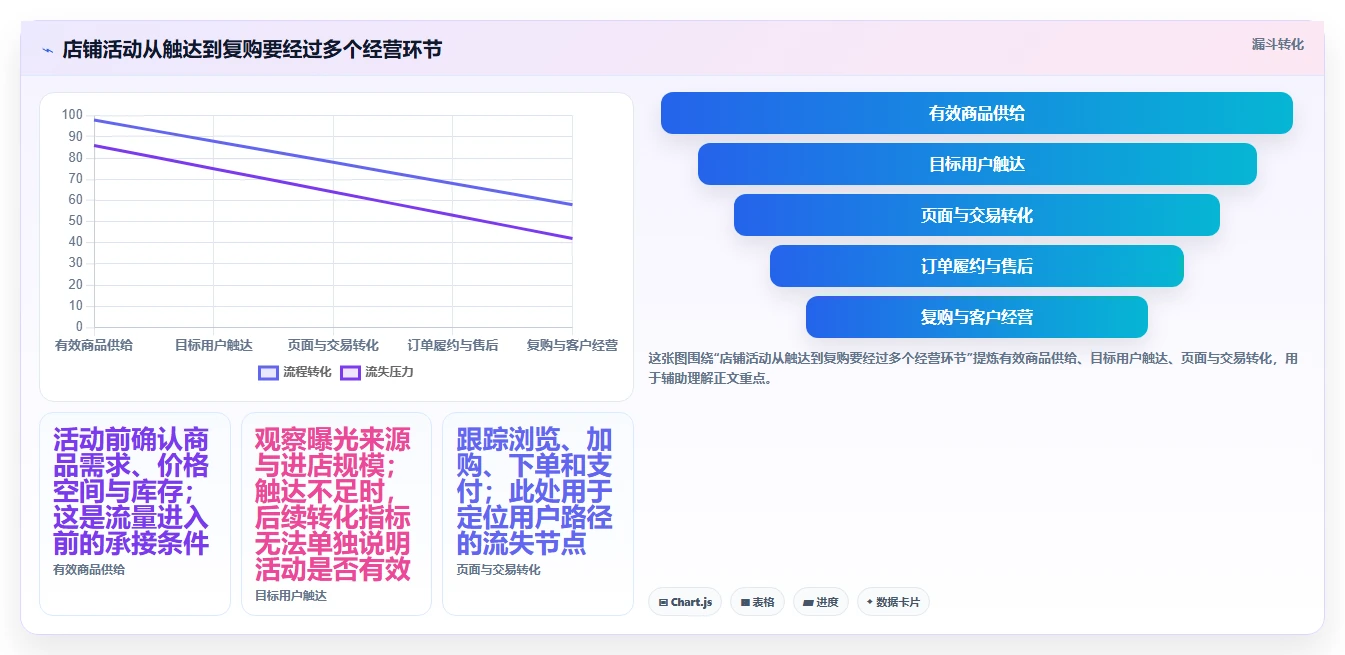Click the 表格 tag chip

point(758,602)
